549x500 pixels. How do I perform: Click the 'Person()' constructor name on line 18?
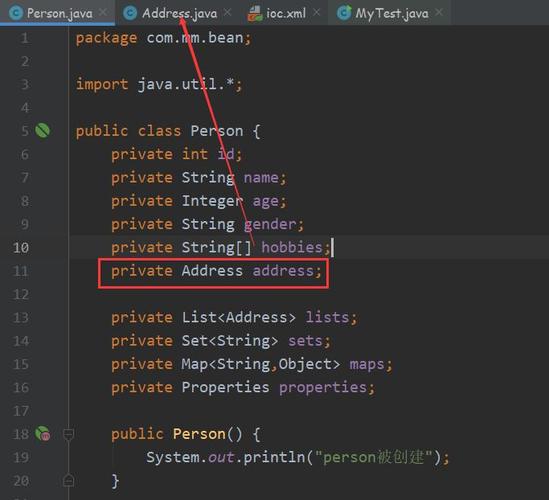click(x=199, y=434)
